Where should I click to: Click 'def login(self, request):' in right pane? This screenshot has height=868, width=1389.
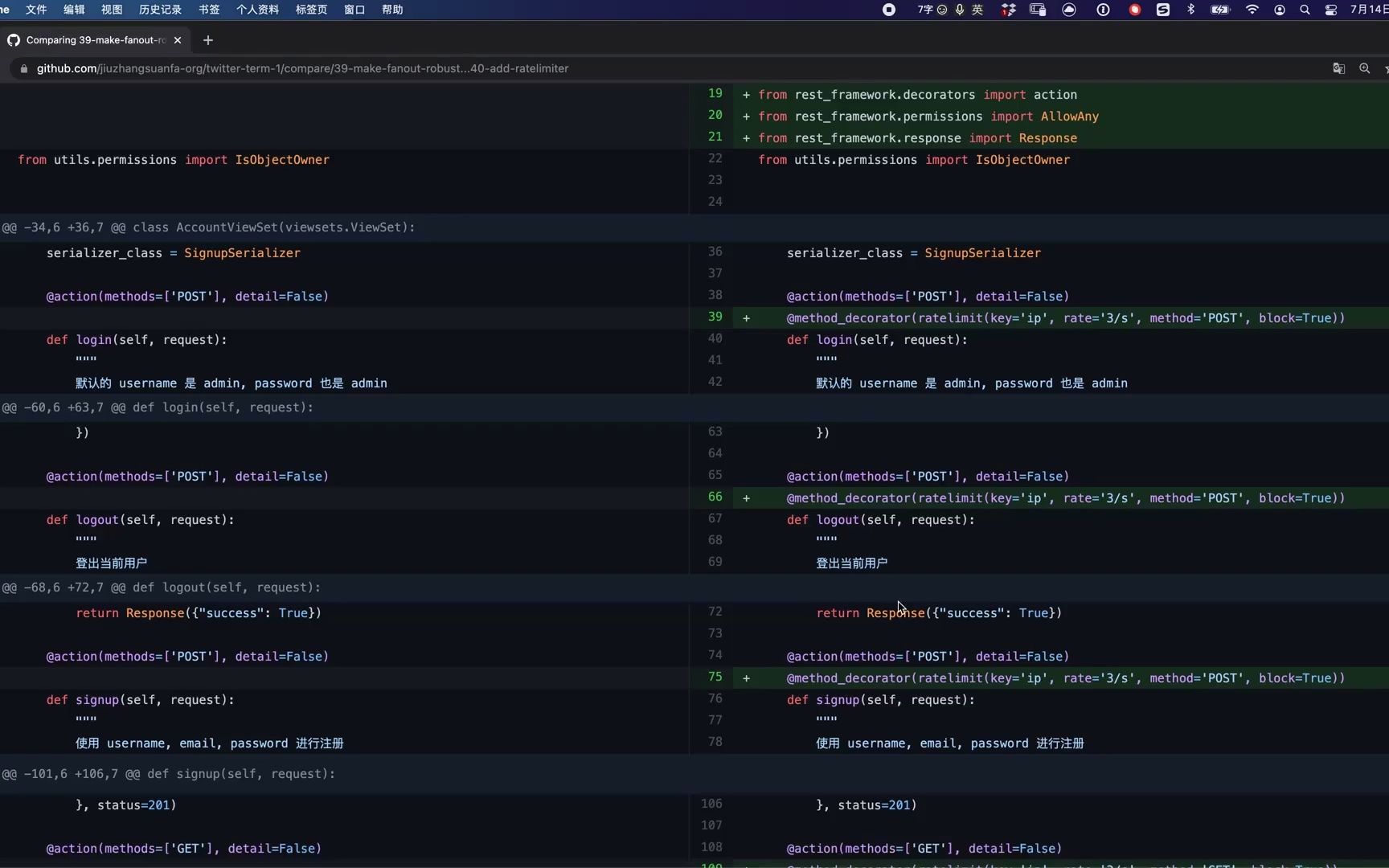click(x=877, y=340)
